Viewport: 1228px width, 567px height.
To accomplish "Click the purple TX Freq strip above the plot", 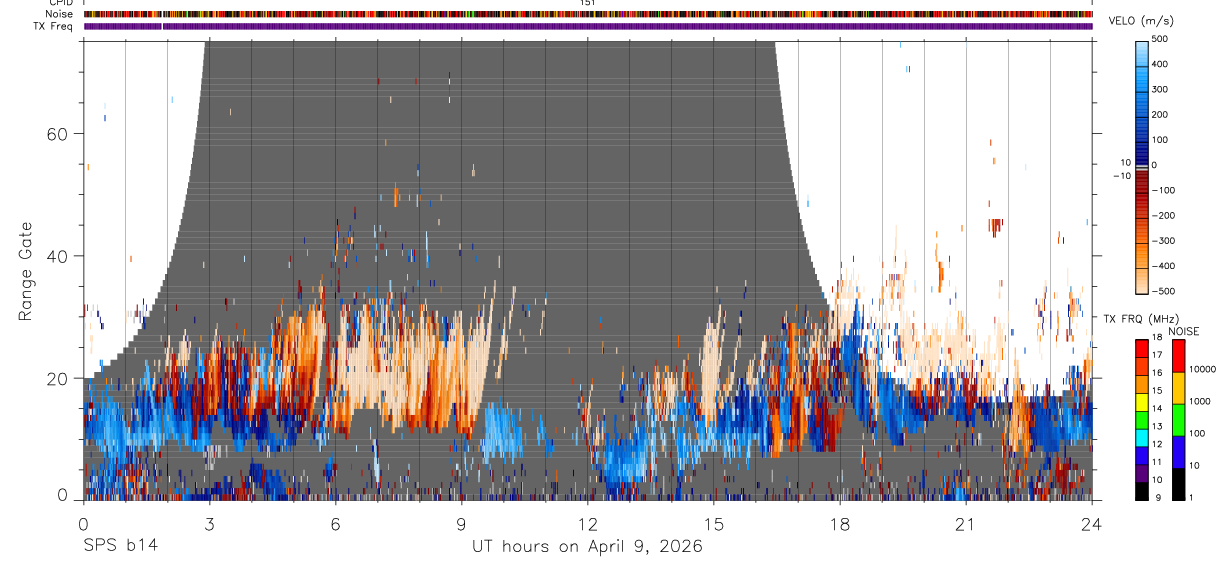I will tap(588, 26).
